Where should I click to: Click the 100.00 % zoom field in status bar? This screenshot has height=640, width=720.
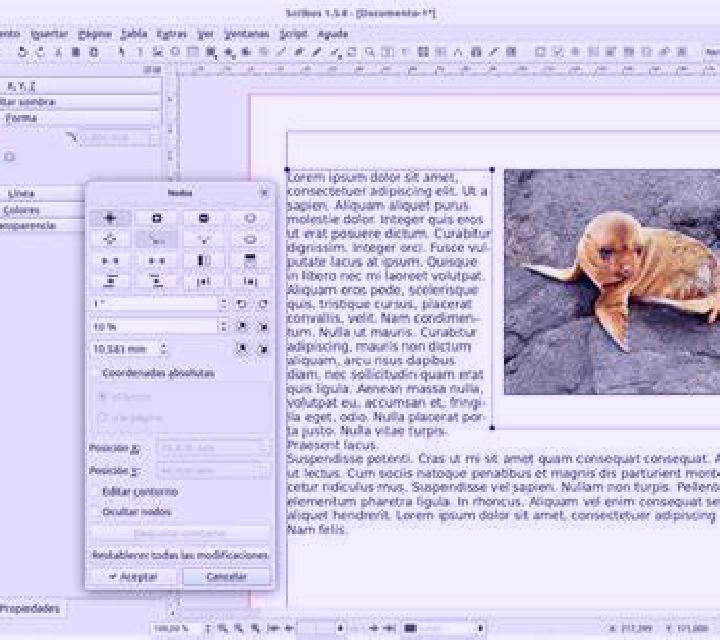click(176, 628)
